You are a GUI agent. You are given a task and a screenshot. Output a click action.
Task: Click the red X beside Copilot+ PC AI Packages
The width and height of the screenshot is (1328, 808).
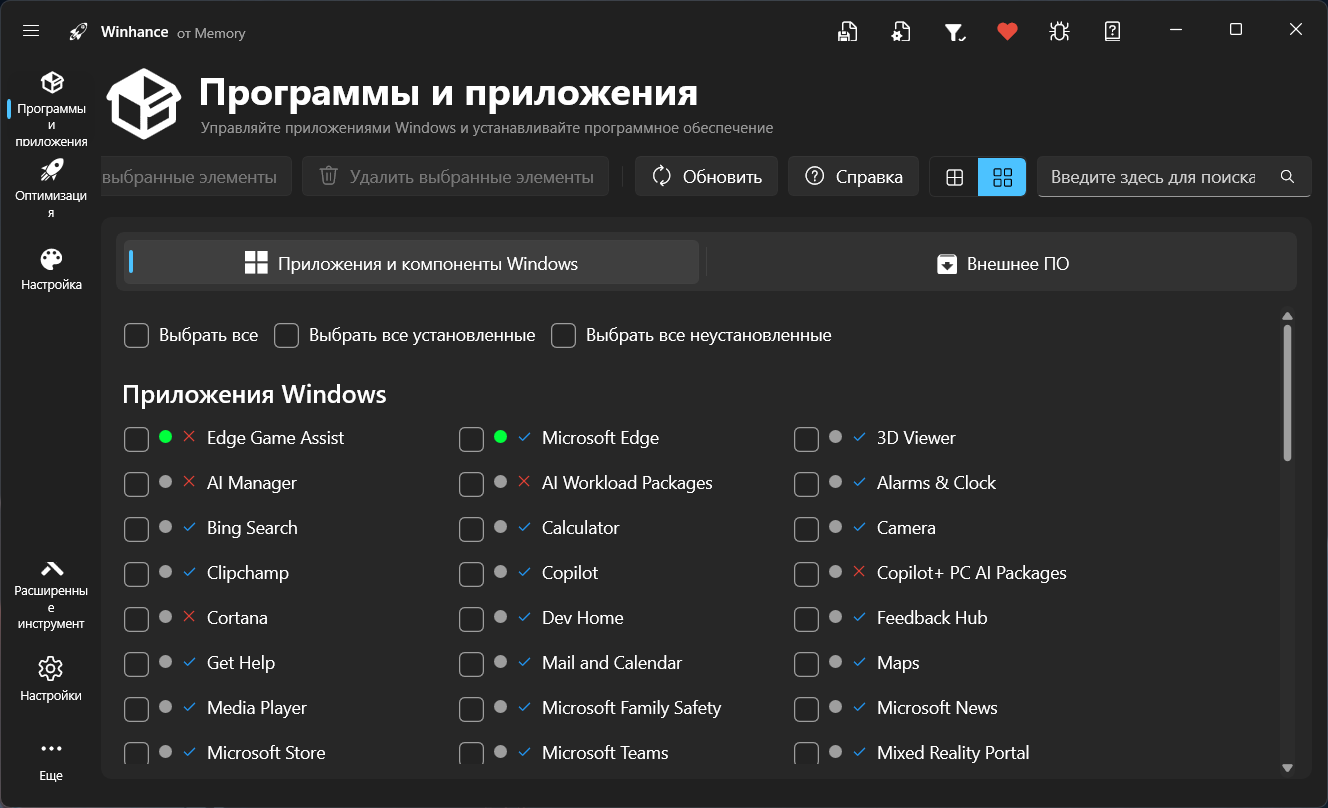[x=859, y=572]
